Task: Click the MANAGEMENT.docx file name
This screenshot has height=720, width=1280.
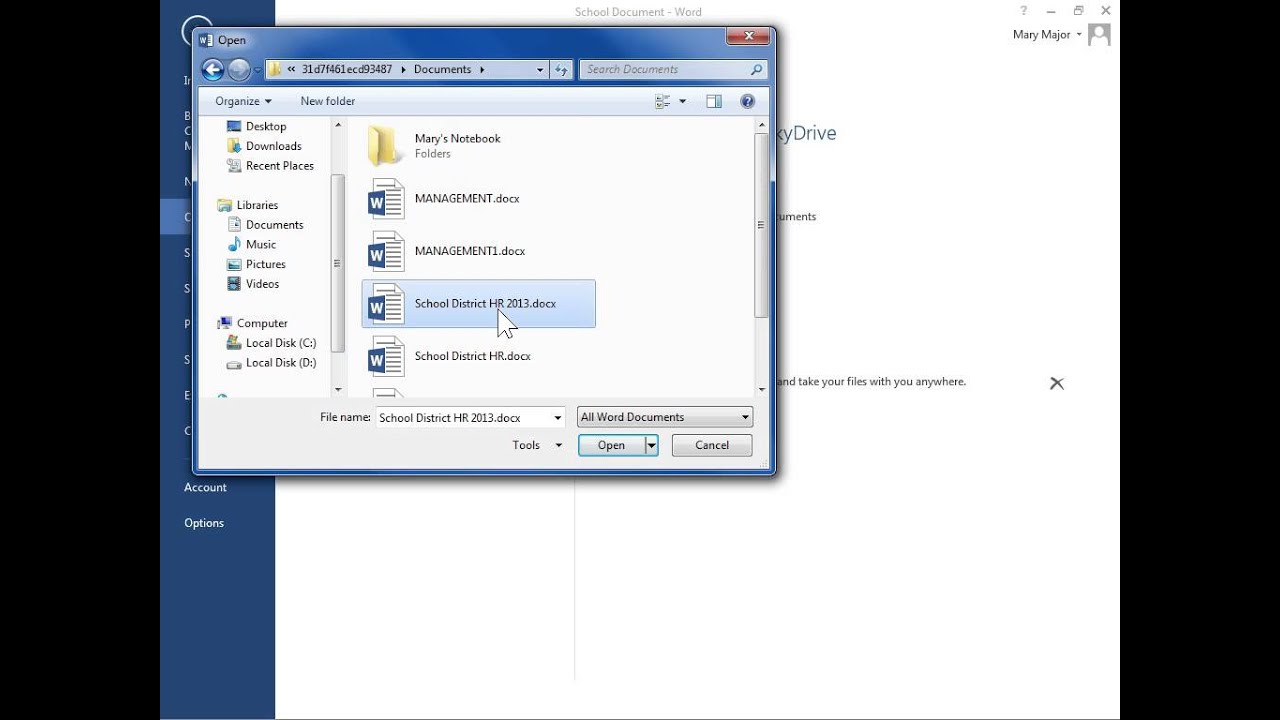Action: 467,198
